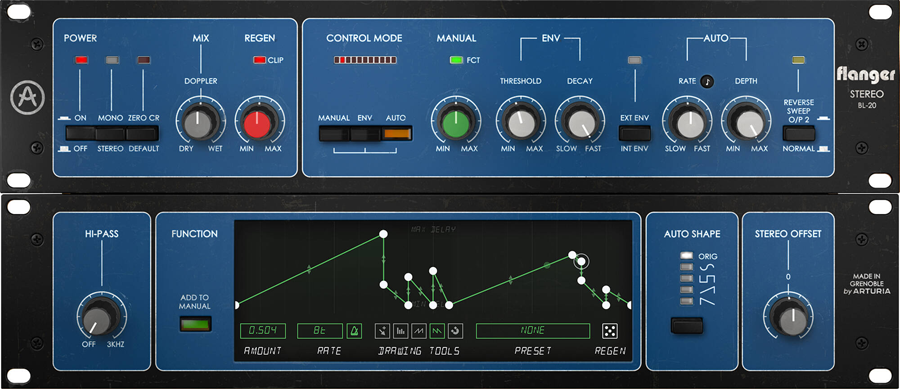Select the step-bars drawing tool
900x389 pixels.
click(x=401, y=331)
